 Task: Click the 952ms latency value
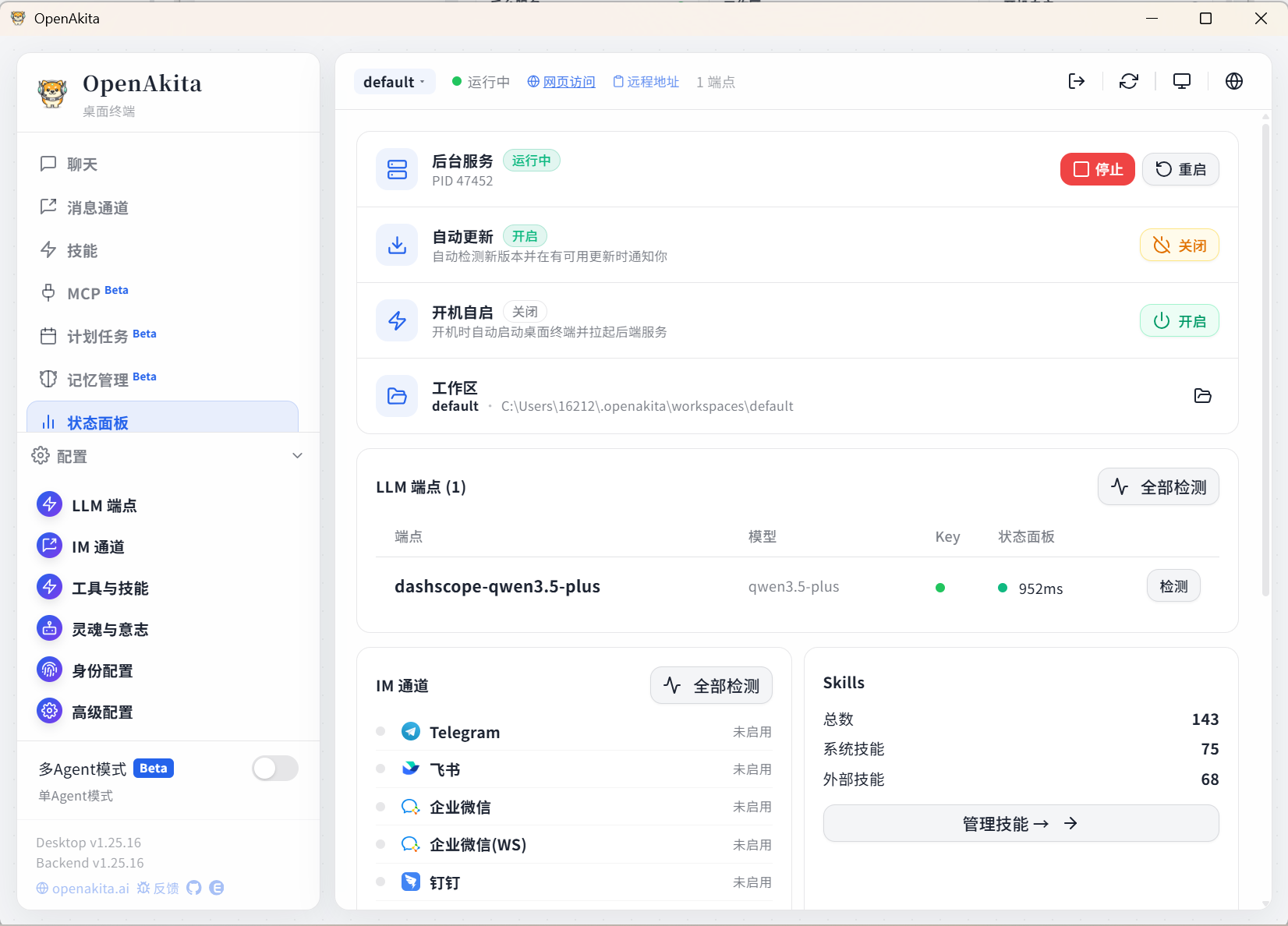1041,588
